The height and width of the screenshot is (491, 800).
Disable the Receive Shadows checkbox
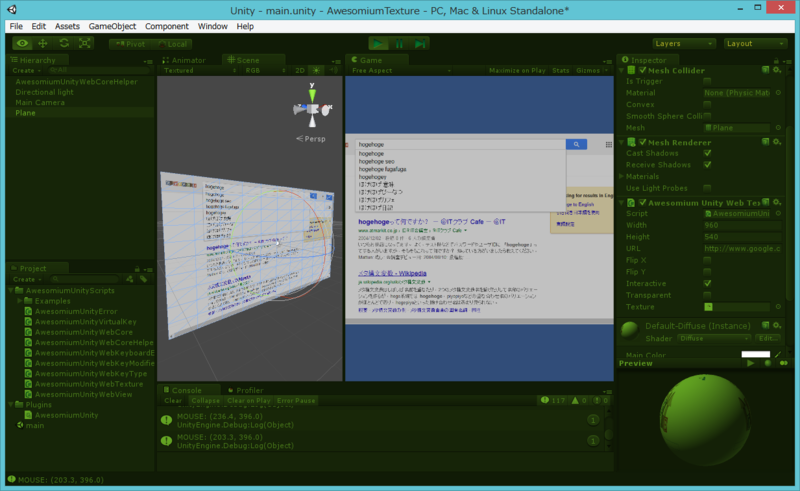pos(707,165)
